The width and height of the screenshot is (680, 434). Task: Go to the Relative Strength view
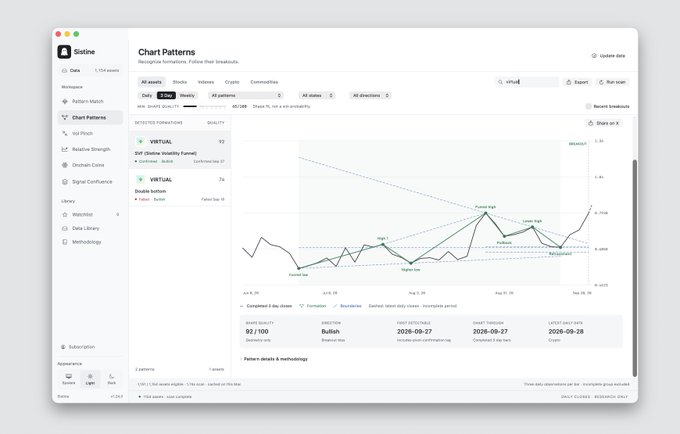pyautogui.click(x=90, y=150)
